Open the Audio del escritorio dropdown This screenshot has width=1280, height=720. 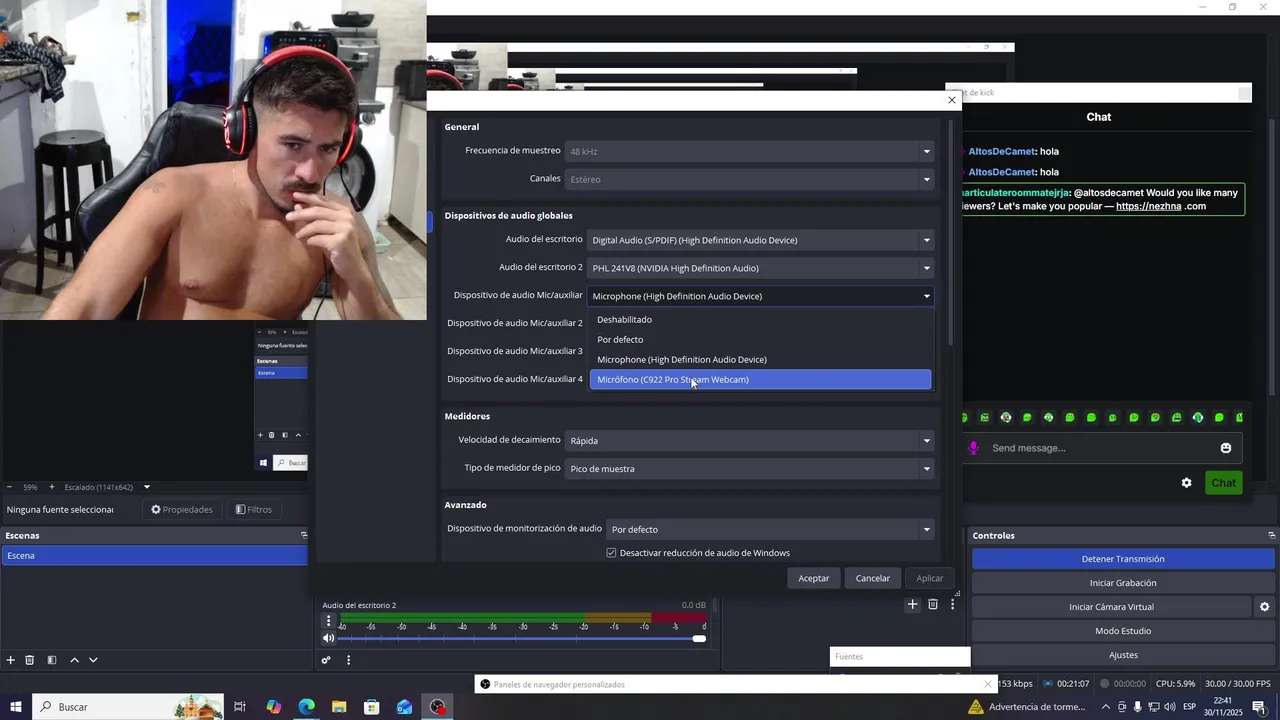760,240
